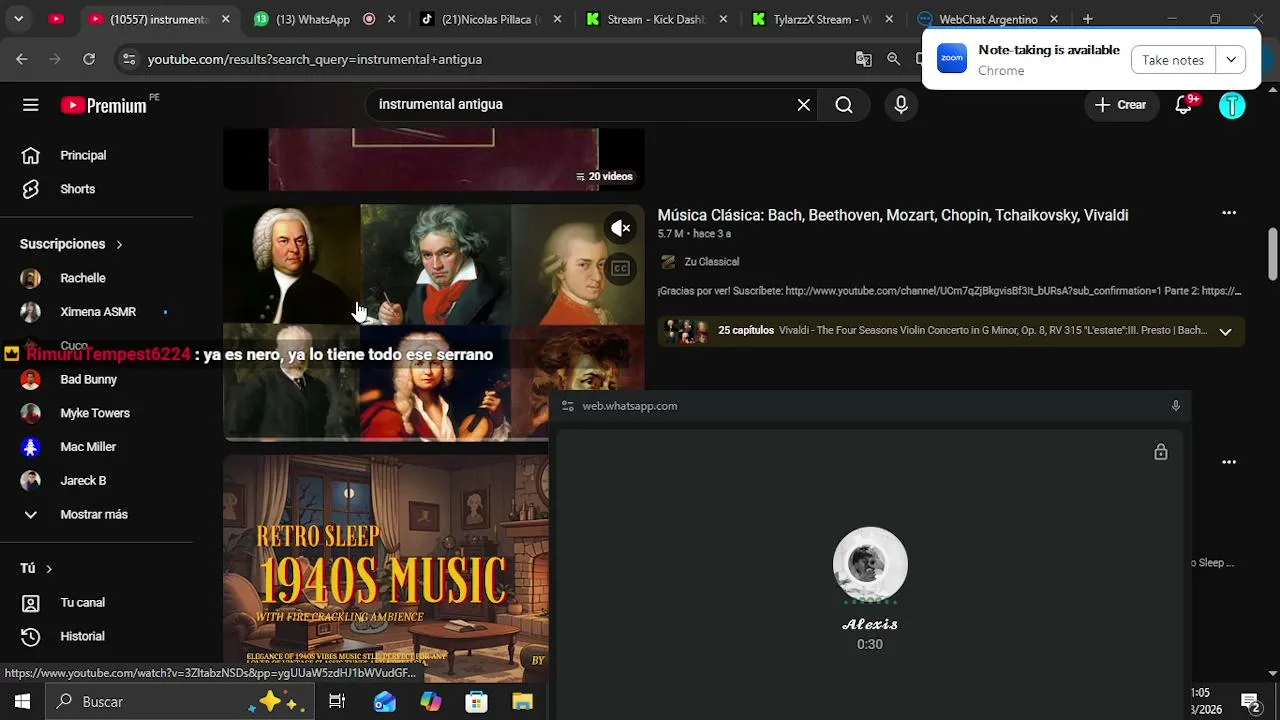Viewport: 1280px width, 720px height.
Task: Open Microsoft Store from the taskbar
Action: coord(477,702)
